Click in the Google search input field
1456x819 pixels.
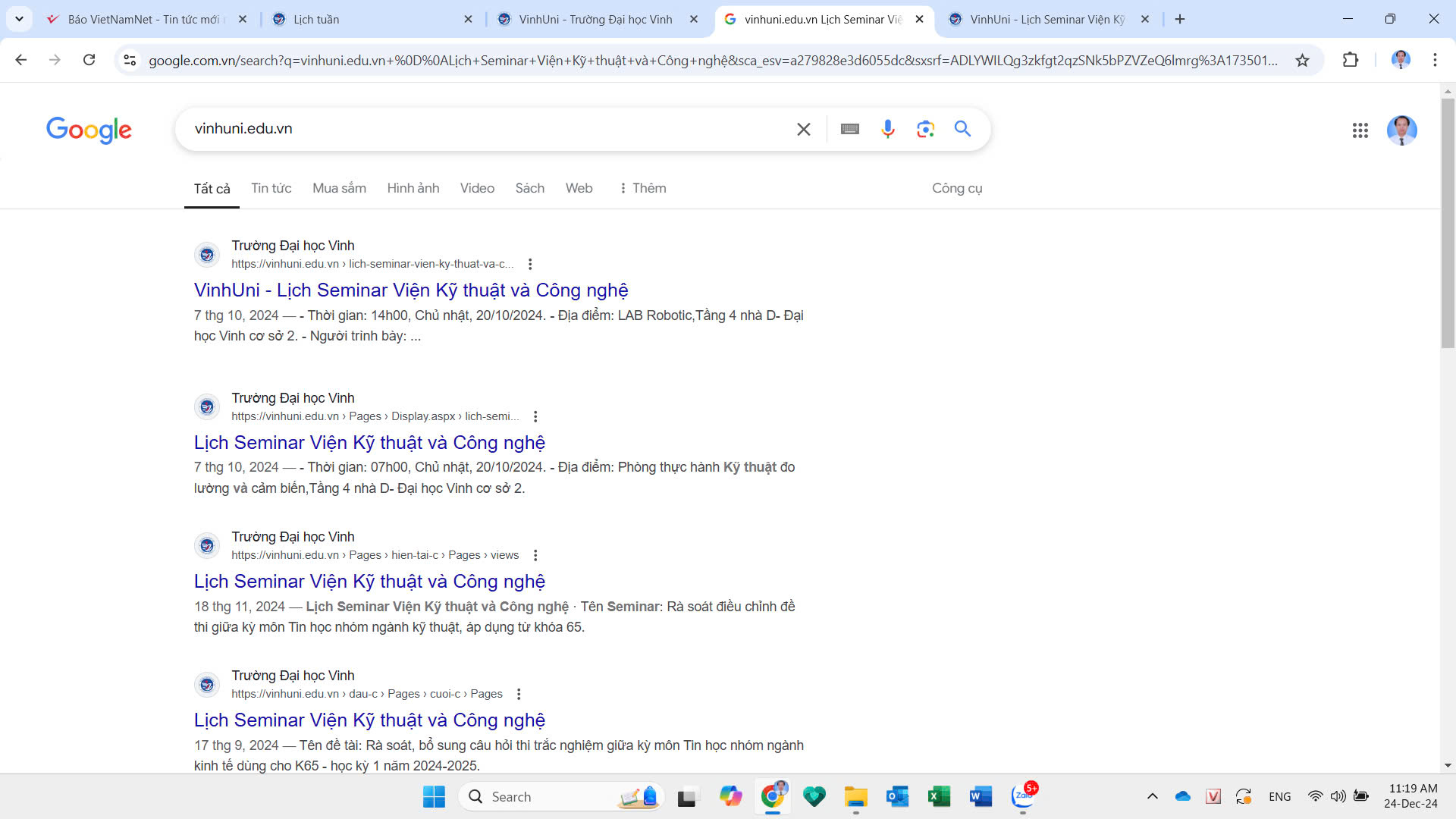485,129
